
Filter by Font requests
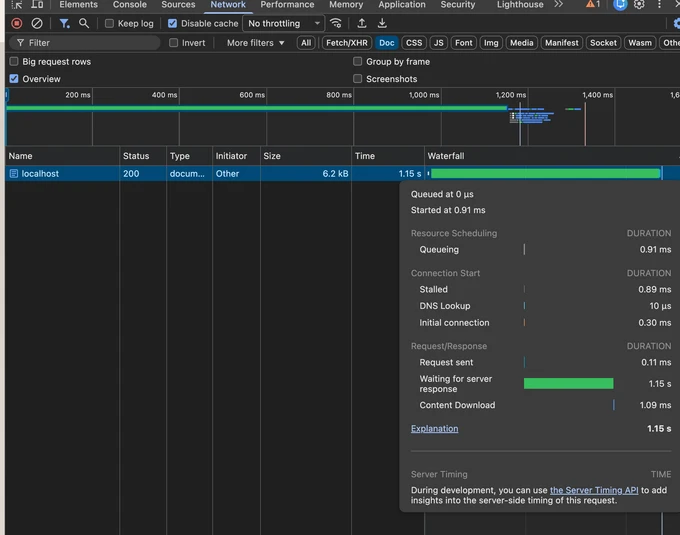(x=464, y=43)
